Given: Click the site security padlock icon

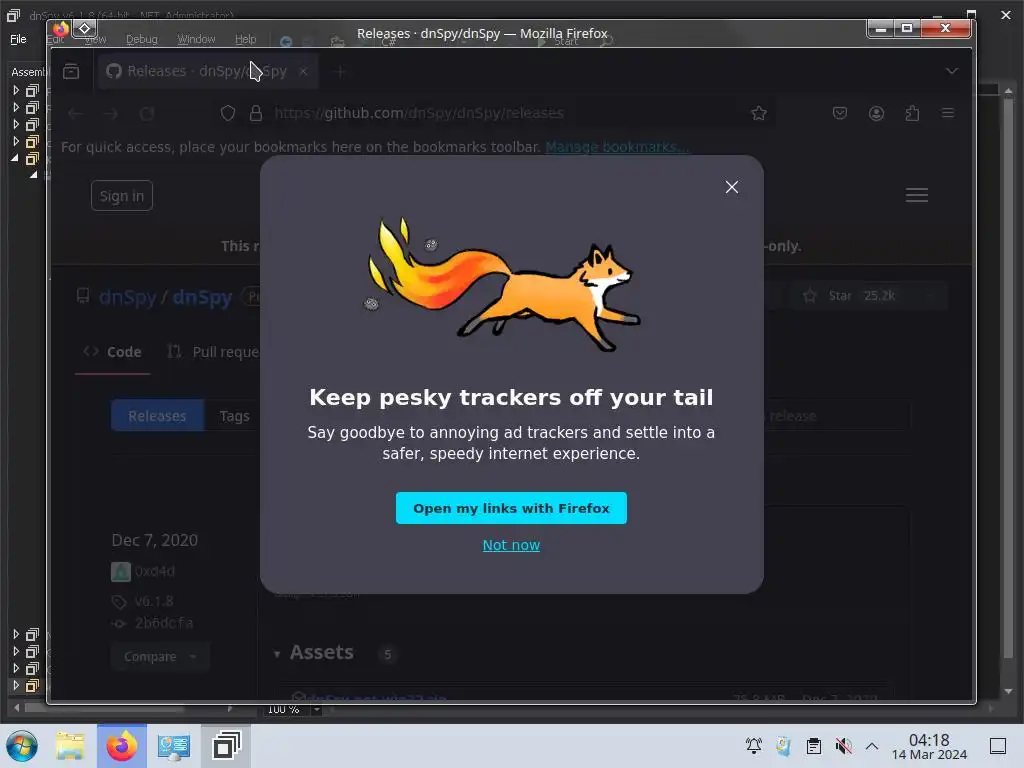Looking at the screenshot, I should click(x=255, y=114).
